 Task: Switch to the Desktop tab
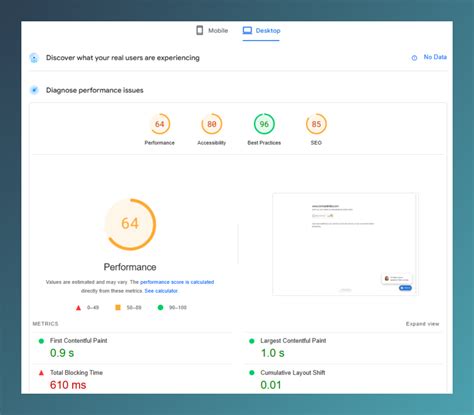click(x=261, y=31)
